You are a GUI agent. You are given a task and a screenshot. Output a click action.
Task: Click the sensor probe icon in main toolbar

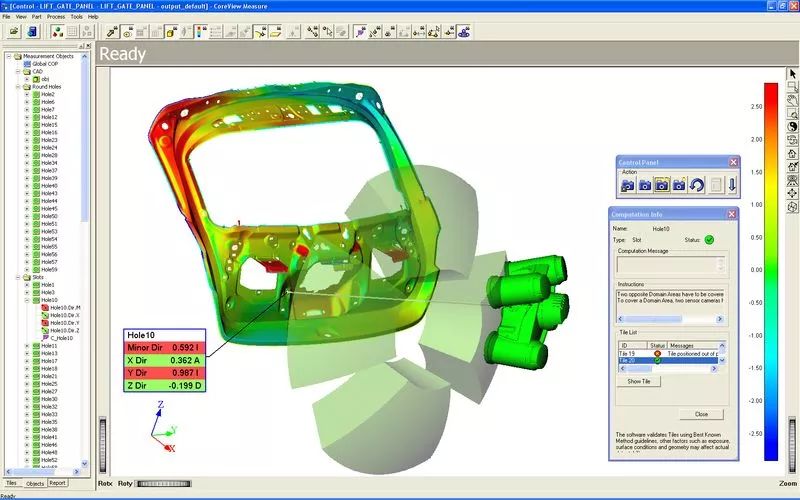112,32
